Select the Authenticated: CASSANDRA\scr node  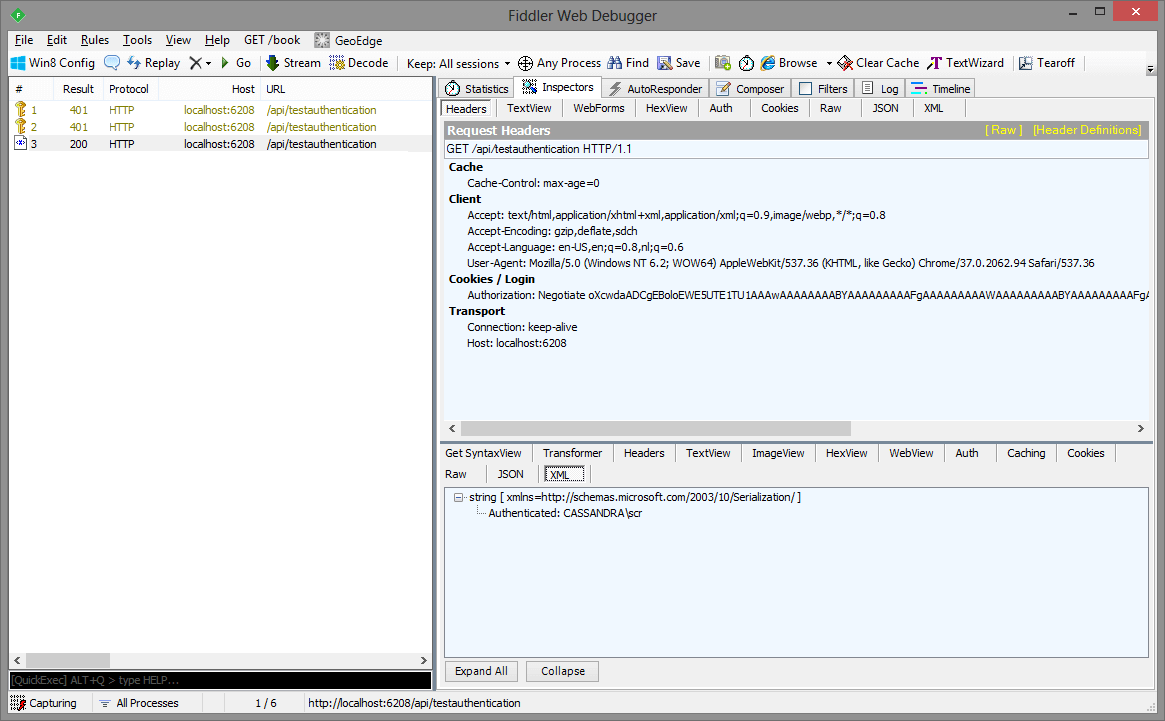(565, 514)
